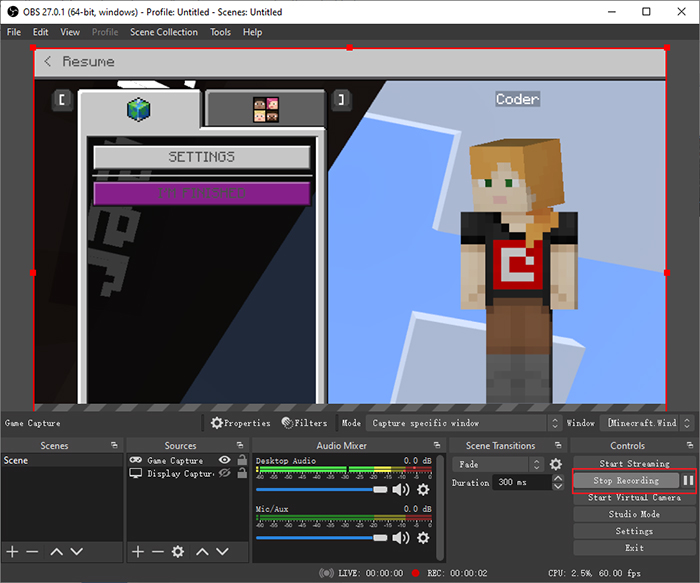Click the Coder name label in preview
700x583 pixels.
point(517,99)
